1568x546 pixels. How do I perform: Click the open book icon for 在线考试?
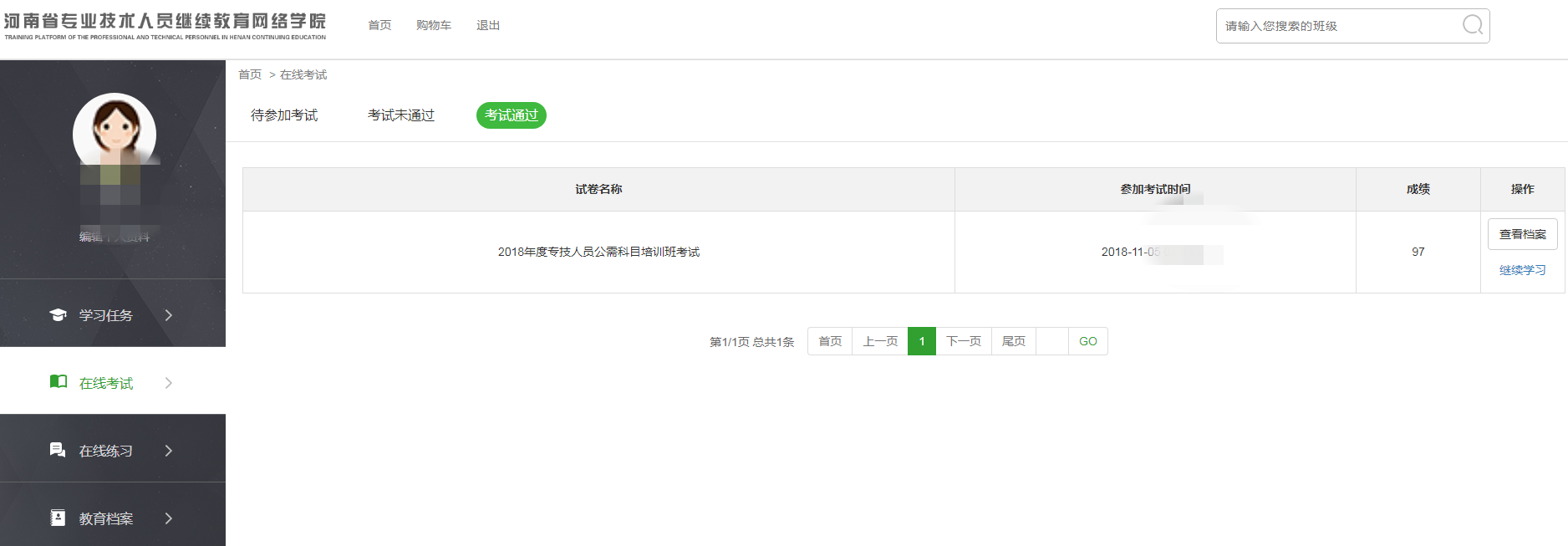pyautogui.click(x=58, y=382)
